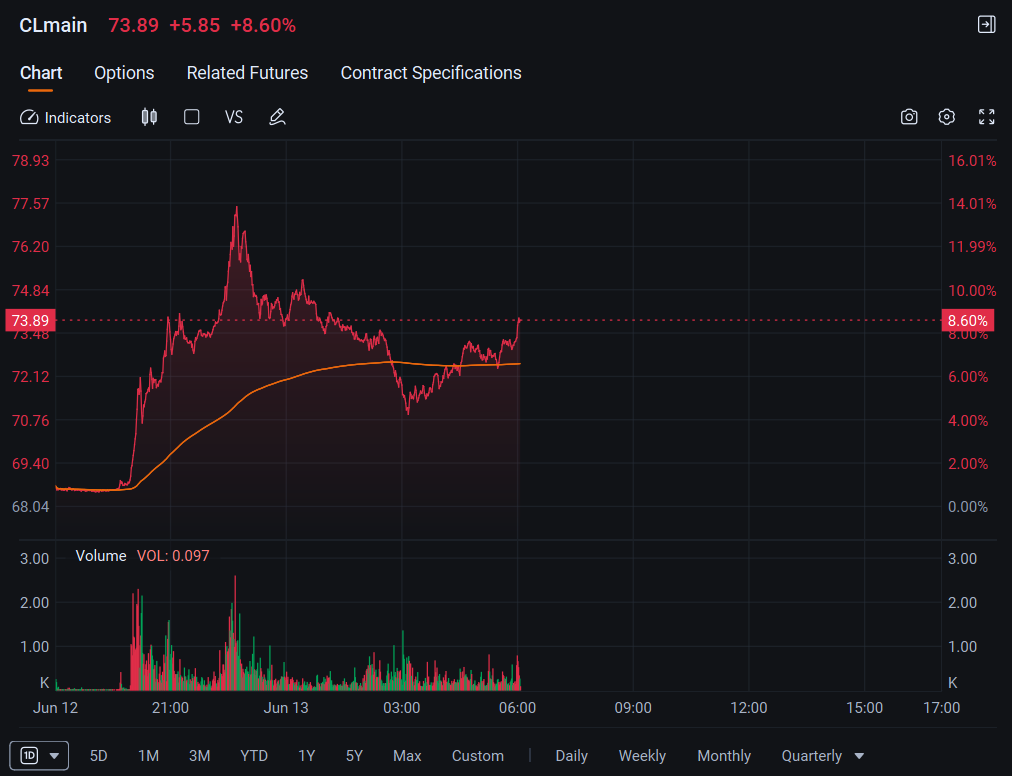Image resolution: width=1012 pixels, height=776 pixels.
Task: Expand the Quarterly interval dropdown arrow
Action: [x=859, y=756]
